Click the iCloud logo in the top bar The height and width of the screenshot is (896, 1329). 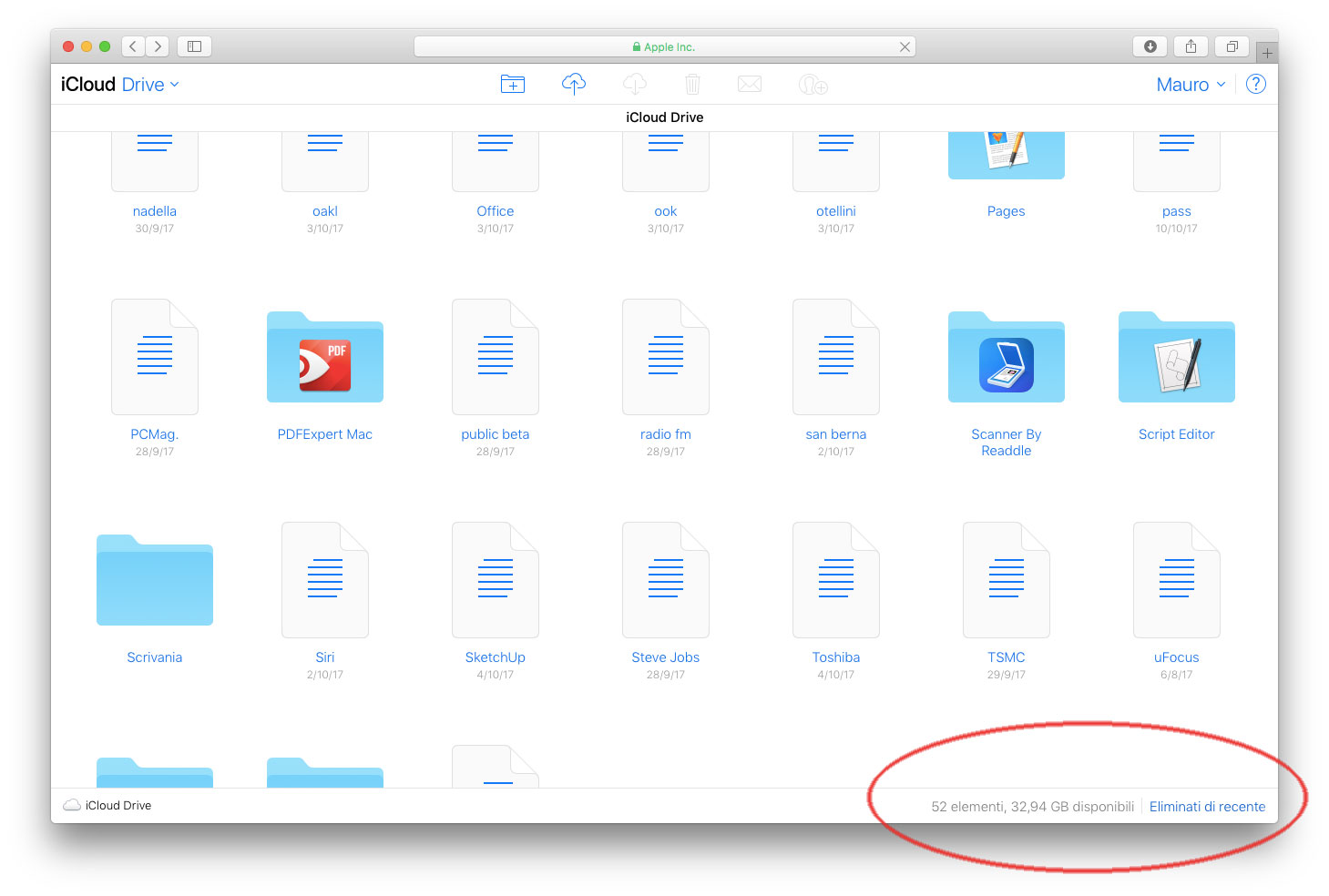pyautogui.click(x=87, y=83)
